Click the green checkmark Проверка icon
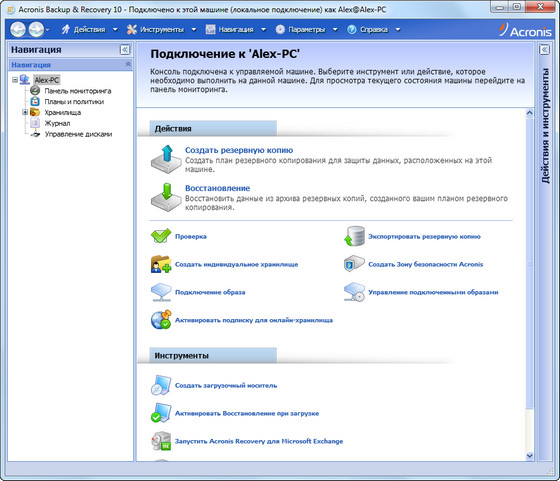This screenshot has width=560, height=481. coord(161,236)
